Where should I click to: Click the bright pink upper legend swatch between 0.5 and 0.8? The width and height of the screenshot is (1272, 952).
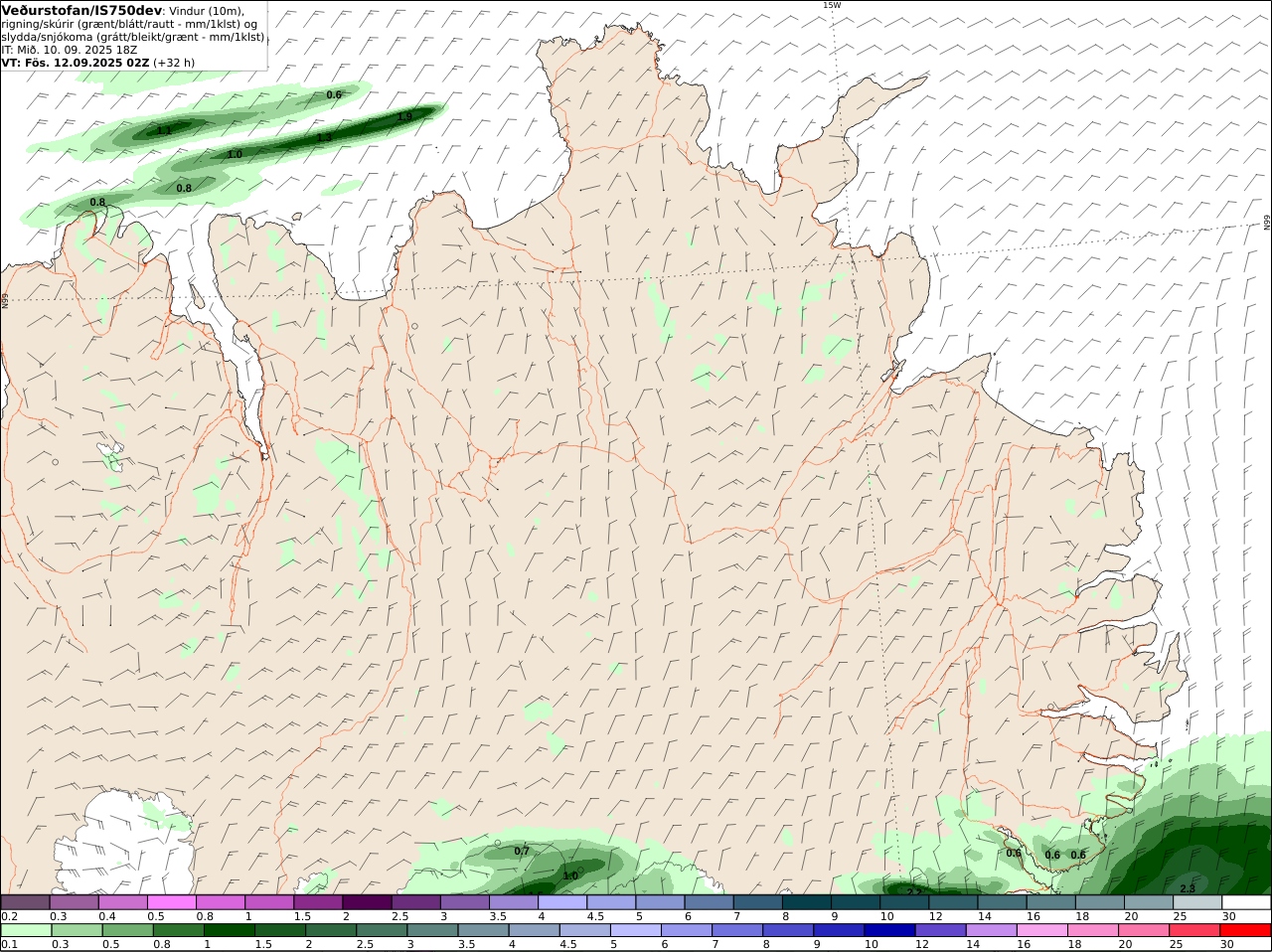(171, 902)
